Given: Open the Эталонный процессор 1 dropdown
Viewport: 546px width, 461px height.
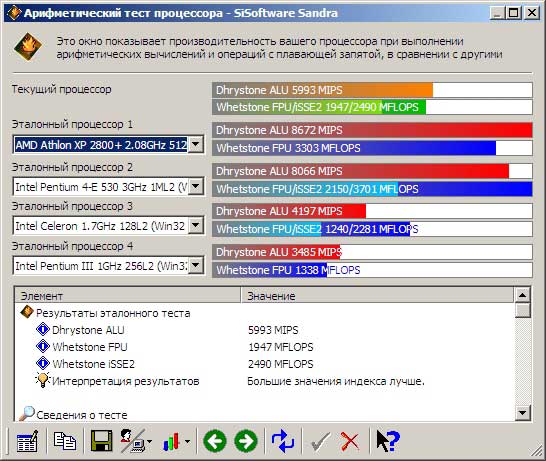Looking at the screenshot, I should (196, 144).
